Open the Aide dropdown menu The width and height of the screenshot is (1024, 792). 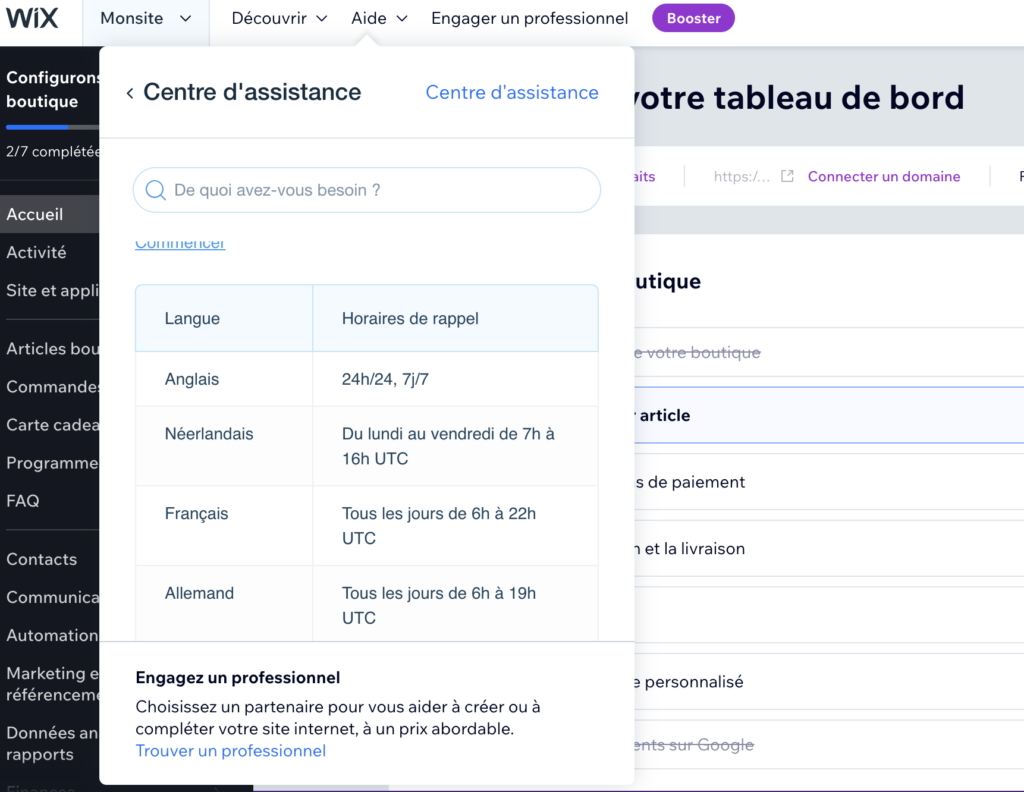coord(379,19)
